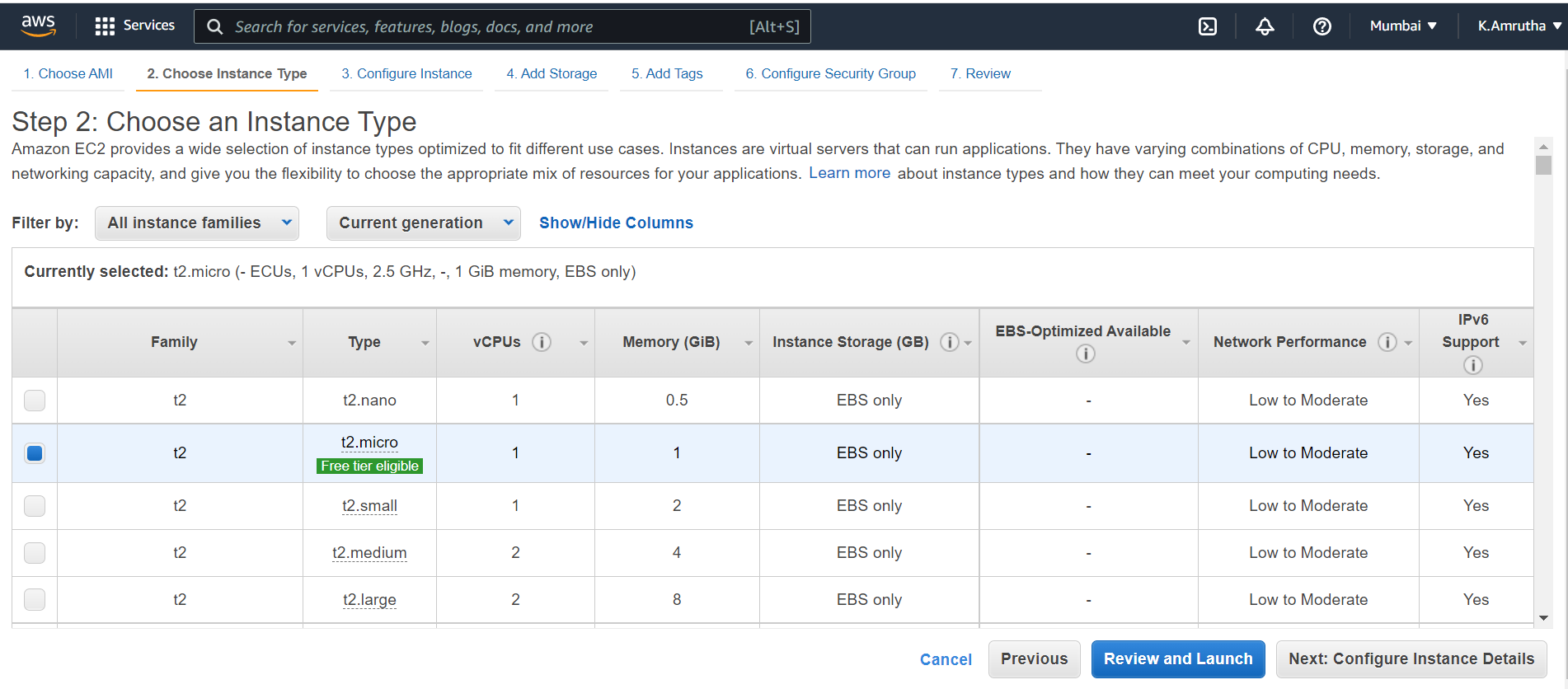Click the Show/Hide Columns link
Screen dimensions: 1568x689
[x=616, y=223]
